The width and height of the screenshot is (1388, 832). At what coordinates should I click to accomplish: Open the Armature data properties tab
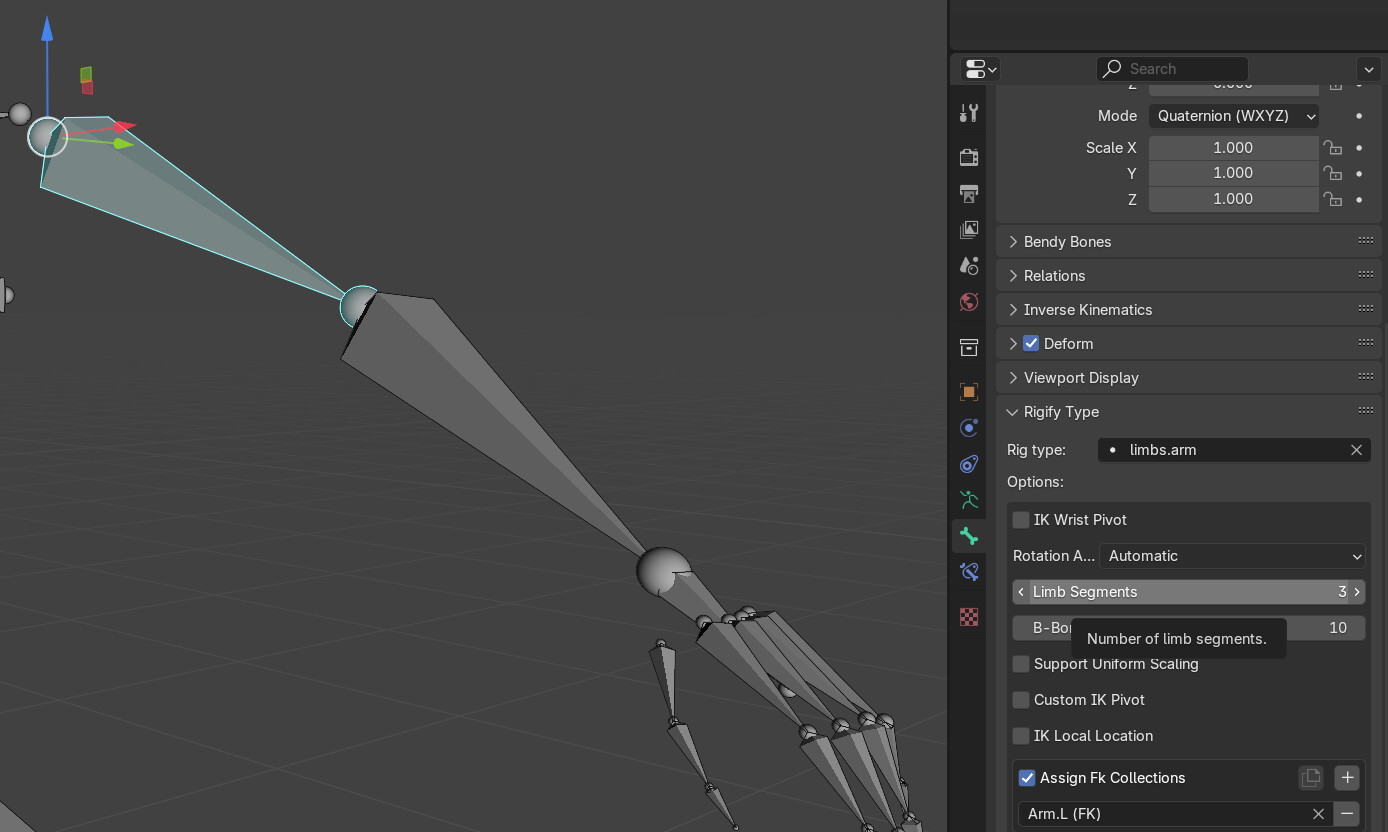[968, 499]
